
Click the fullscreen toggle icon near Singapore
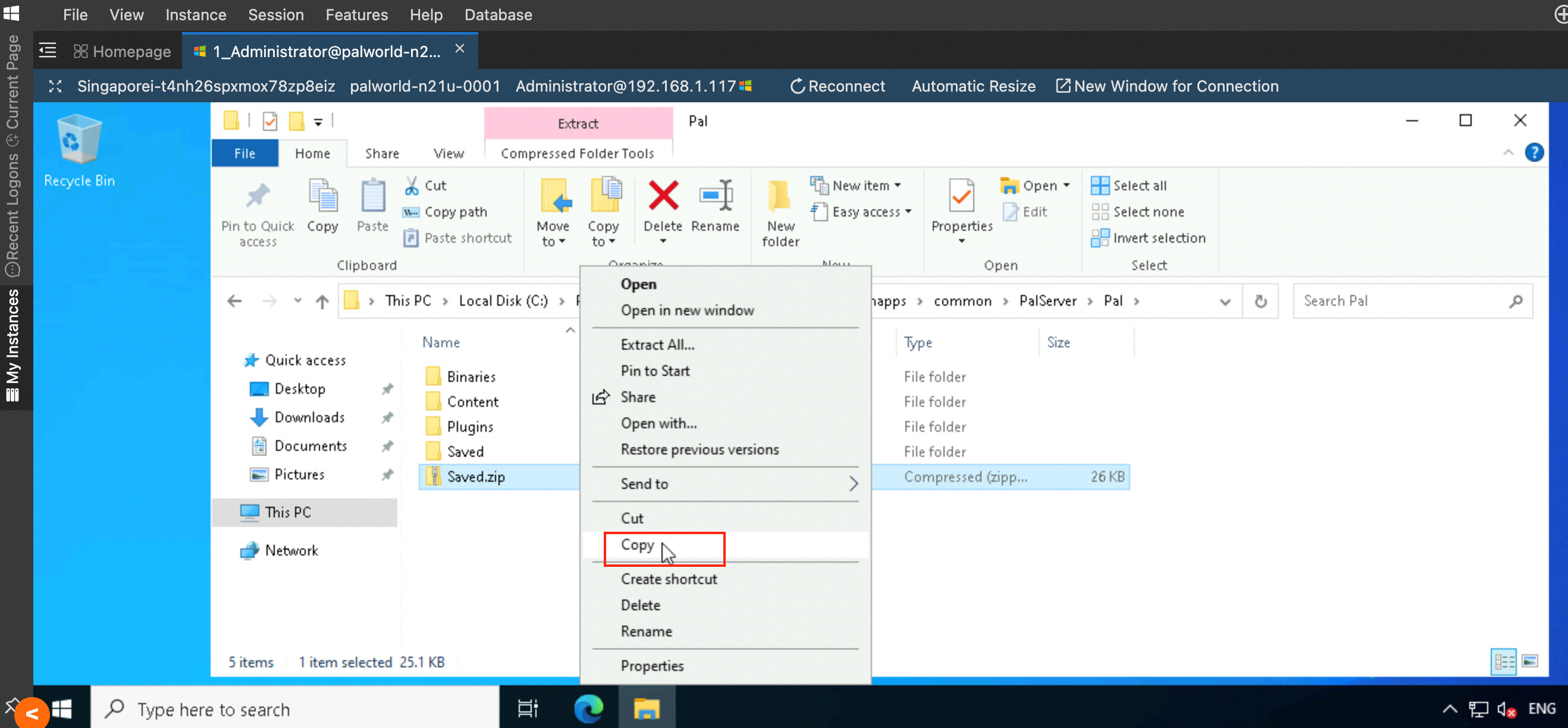(x=55, y=86)
